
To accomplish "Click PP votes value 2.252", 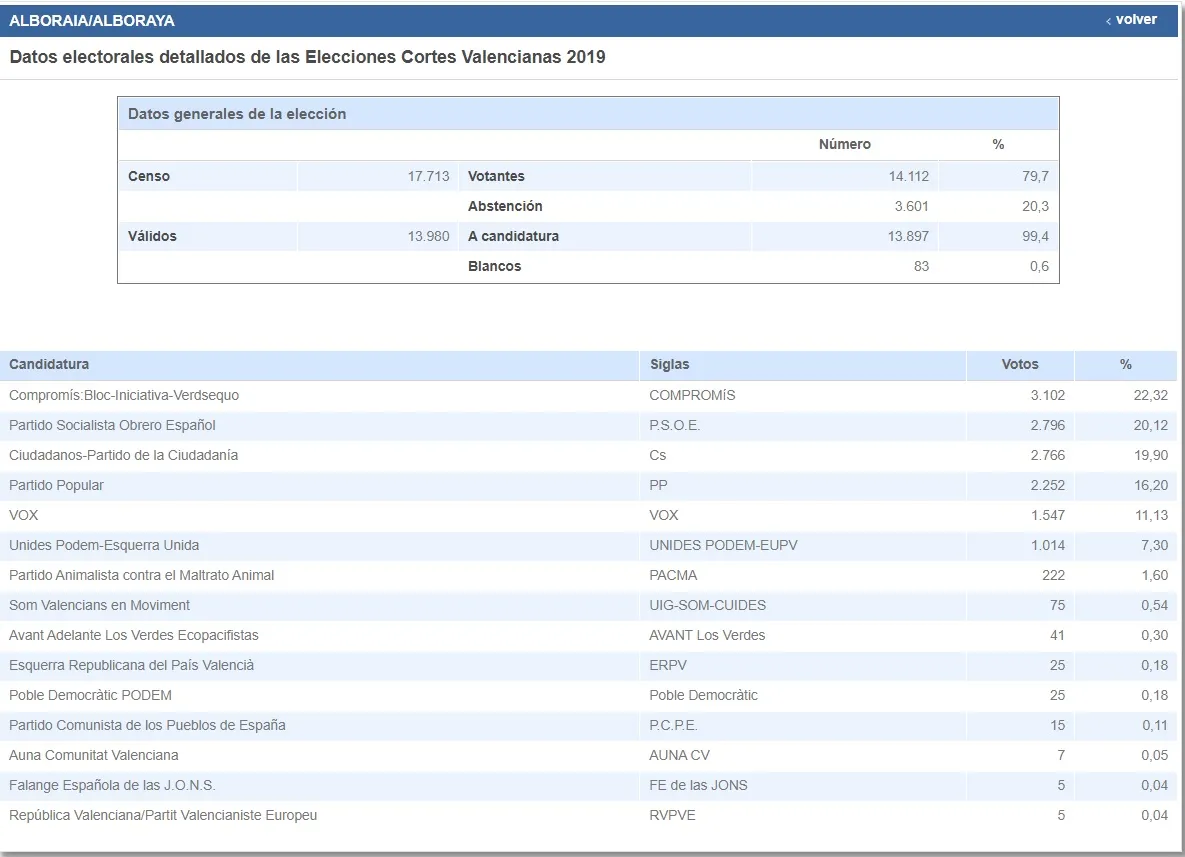I will [1047, 485].
